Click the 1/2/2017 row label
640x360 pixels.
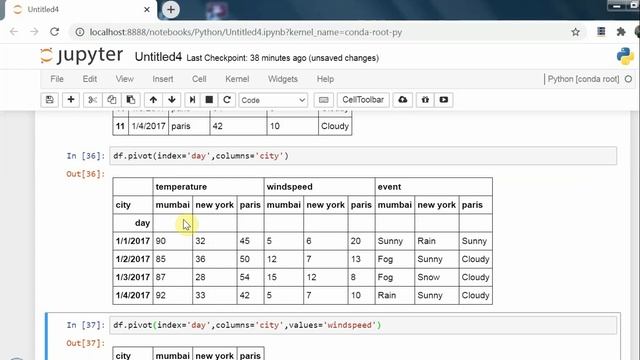(133, 259)
